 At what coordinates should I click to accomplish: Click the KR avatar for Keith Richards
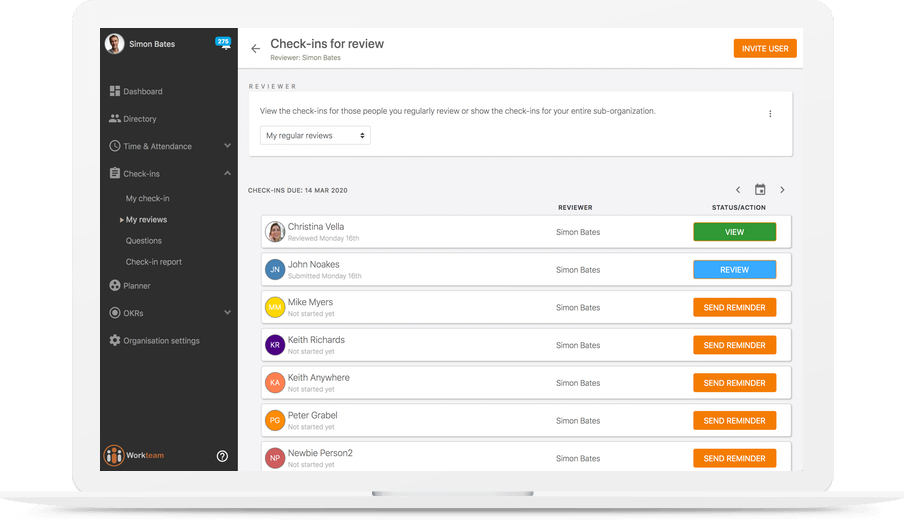click(x=275, y=345)
